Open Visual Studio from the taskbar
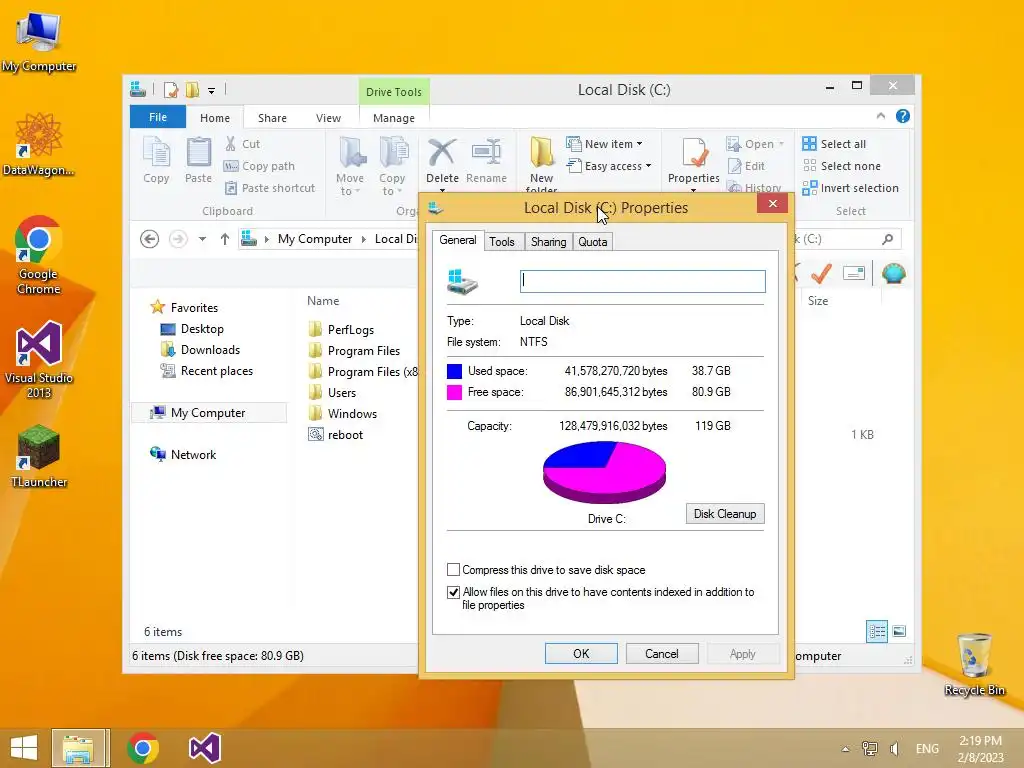 [x=204, y=748]
